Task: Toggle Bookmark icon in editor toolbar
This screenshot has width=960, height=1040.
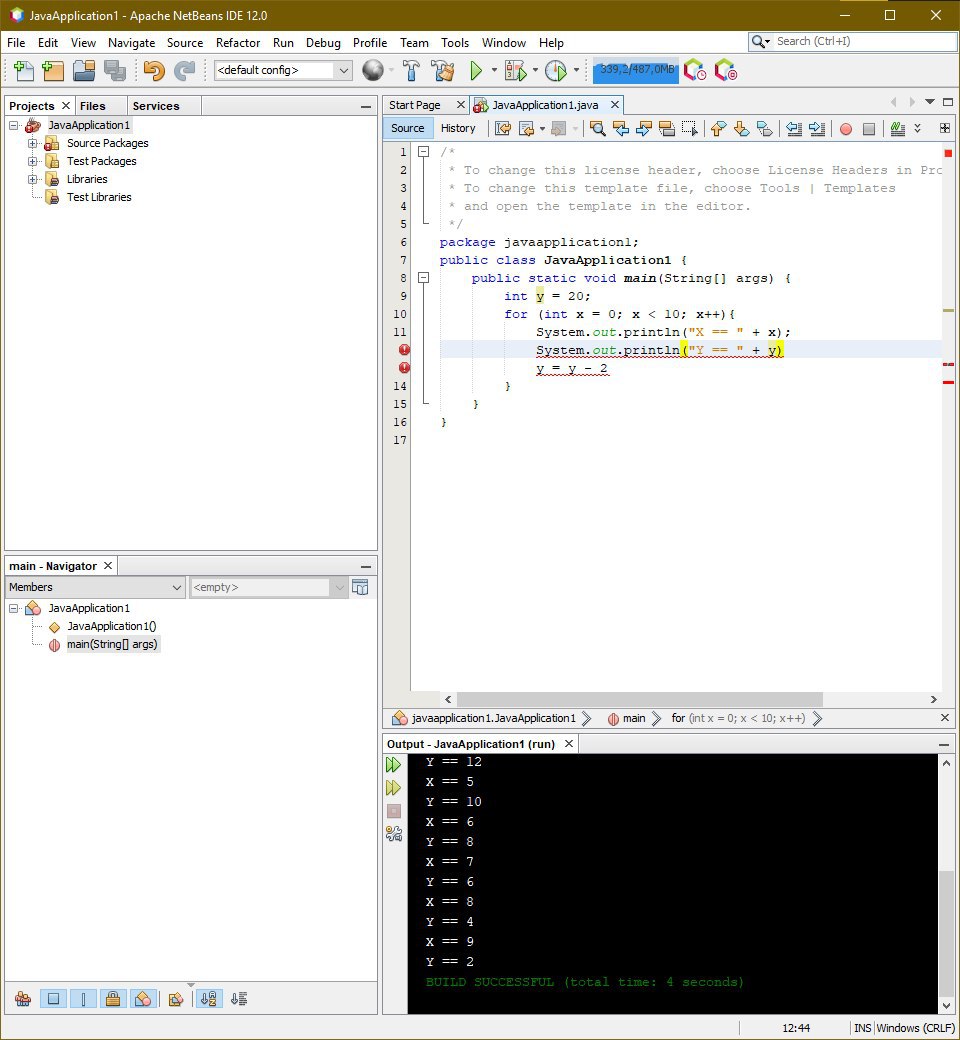Action: (764, 129)
